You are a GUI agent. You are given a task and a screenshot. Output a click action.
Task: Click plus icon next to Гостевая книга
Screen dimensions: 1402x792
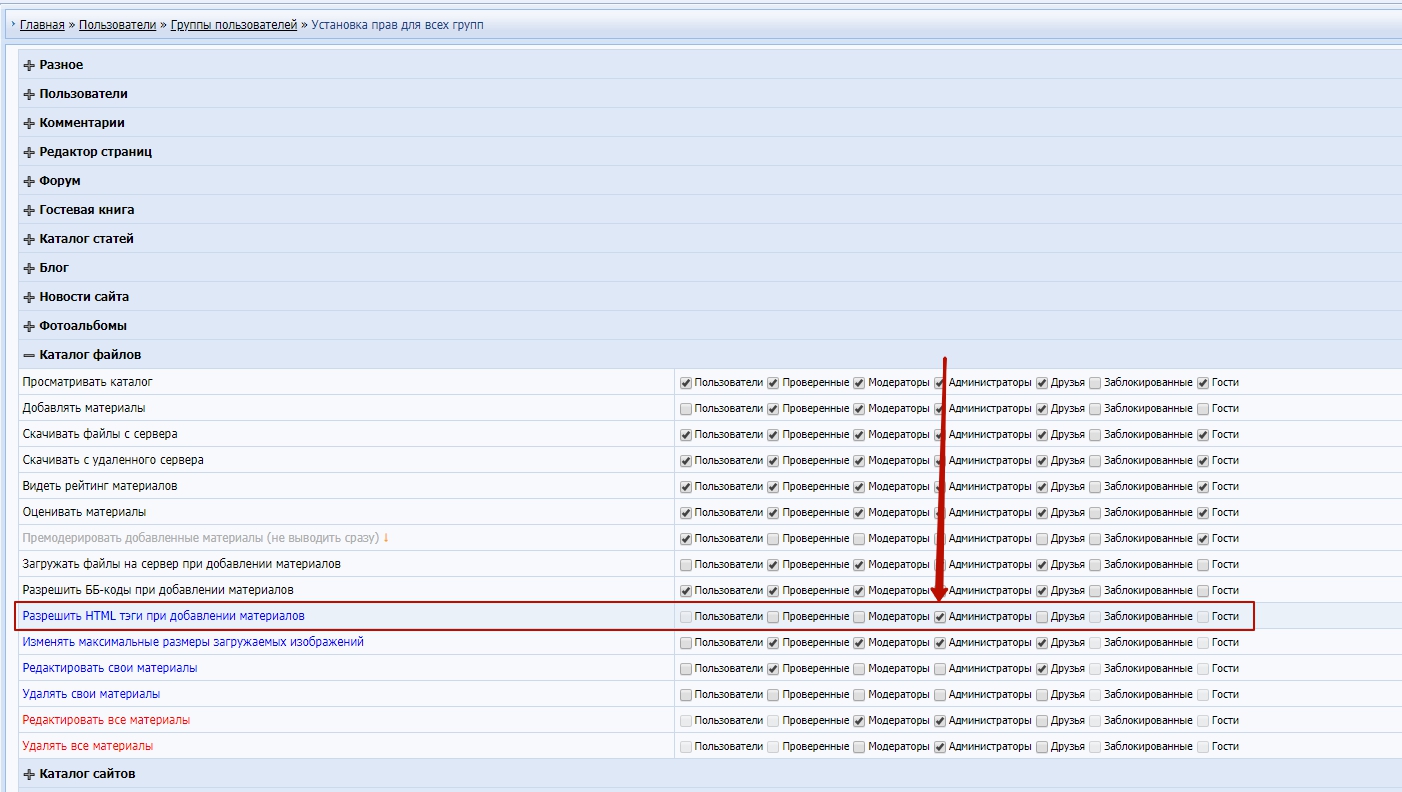point(29,210)
